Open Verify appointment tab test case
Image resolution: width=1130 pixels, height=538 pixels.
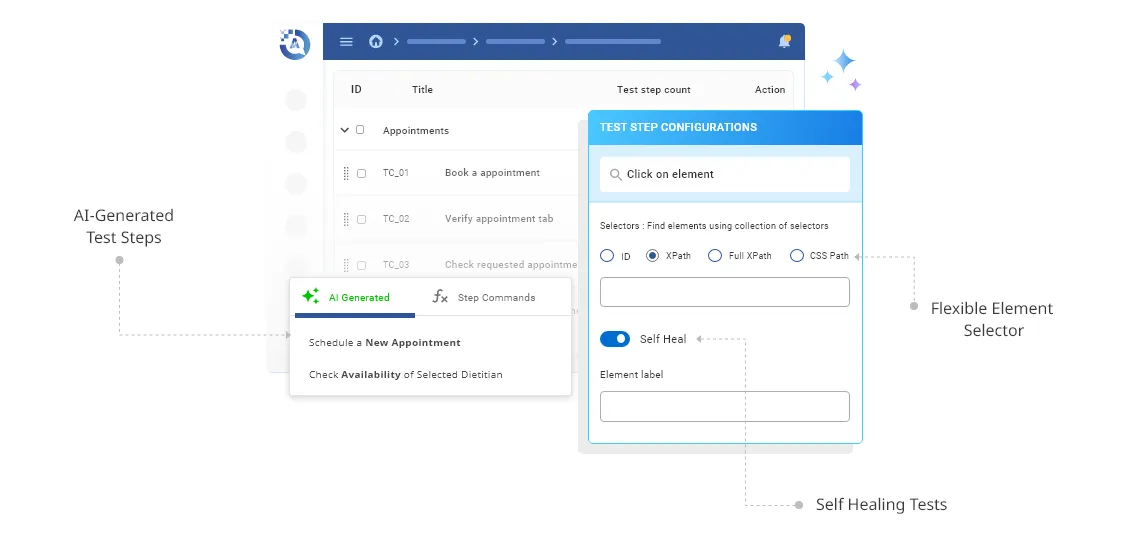point(499,218)
